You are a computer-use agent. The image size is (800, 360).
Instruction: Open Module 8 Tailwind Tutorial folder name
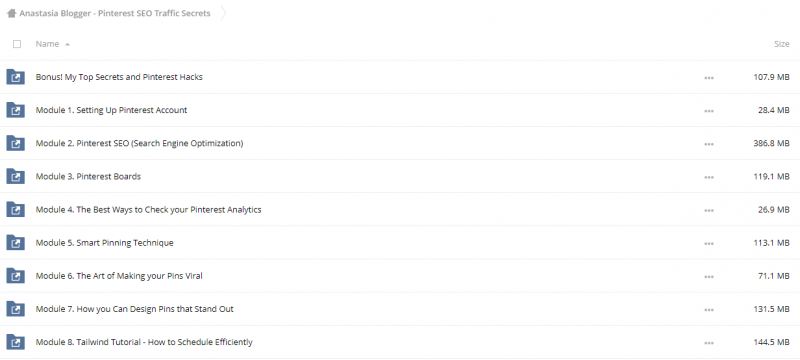click(144, 342)
